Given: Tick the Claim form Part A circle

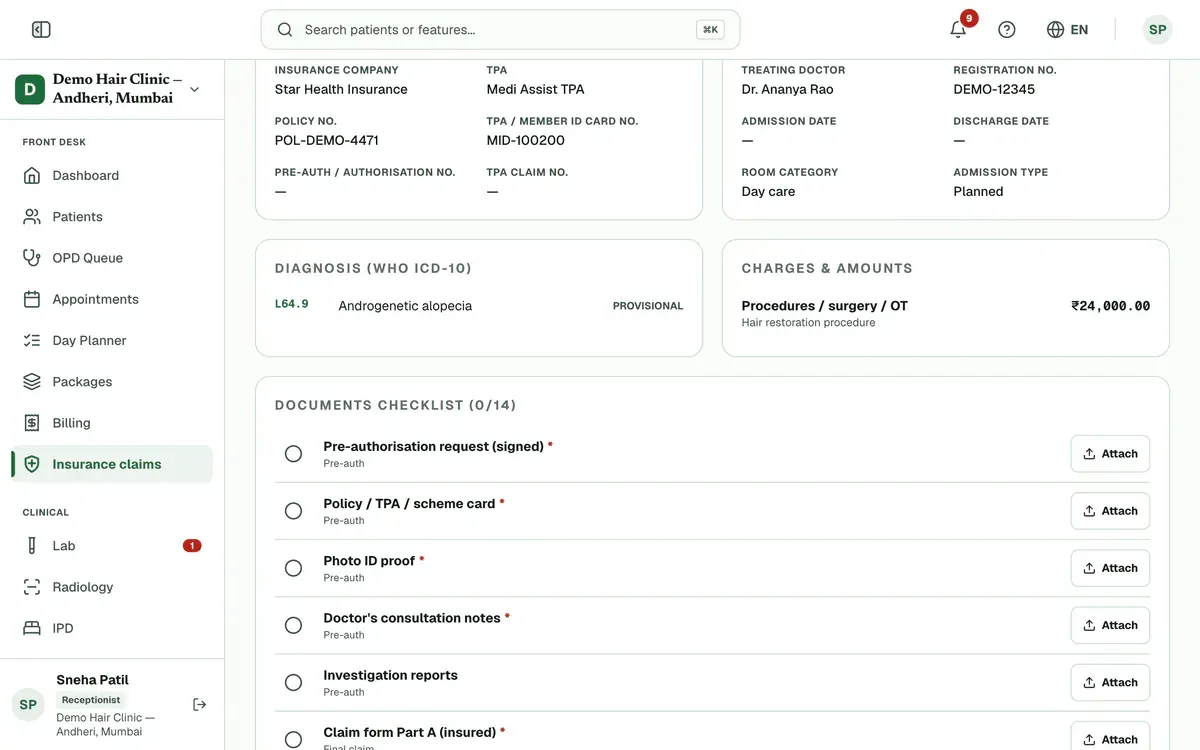Looking at the screenshot, I should point(293,740).
